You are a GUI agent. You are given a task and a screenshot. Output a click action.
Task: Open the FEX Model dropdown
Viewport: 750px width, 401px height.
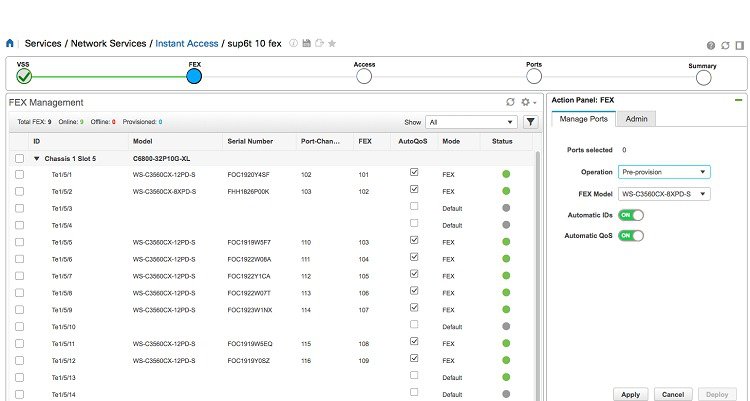(x=664, y=194)
